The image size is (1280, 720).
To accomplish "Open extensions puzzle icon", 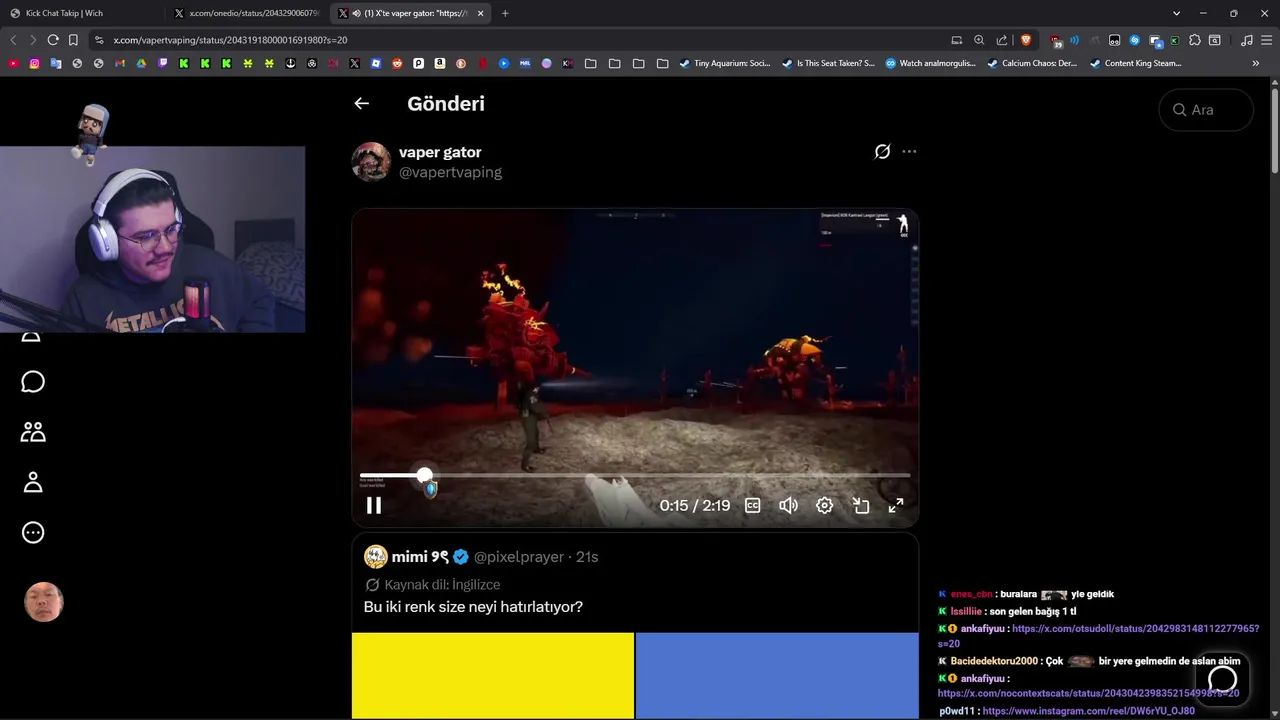I will click(x=1195, y=40).
